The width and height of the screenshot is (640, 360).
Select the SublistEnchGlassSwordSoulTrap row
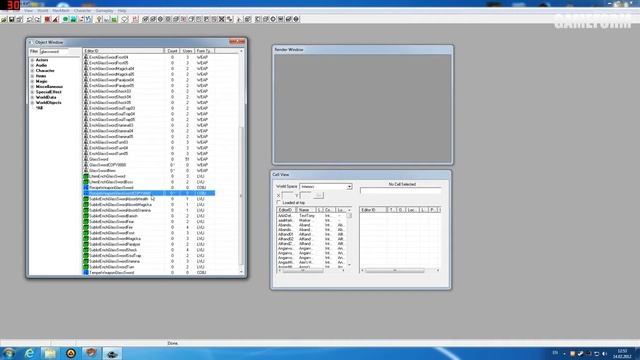point(149,256)
